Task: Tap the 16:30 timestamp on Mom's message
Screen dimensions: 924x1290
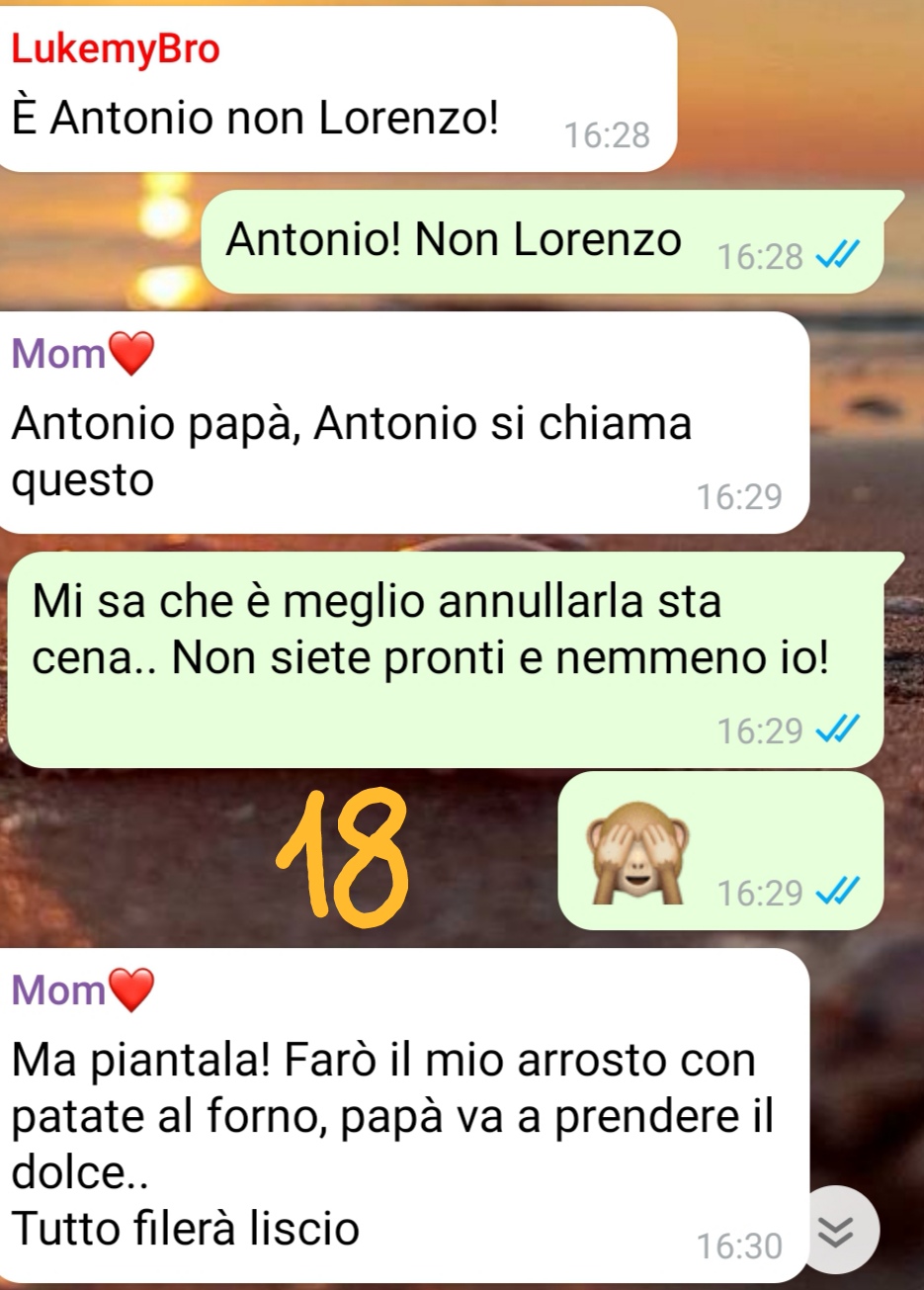Action: click(x=739, y=1246)
